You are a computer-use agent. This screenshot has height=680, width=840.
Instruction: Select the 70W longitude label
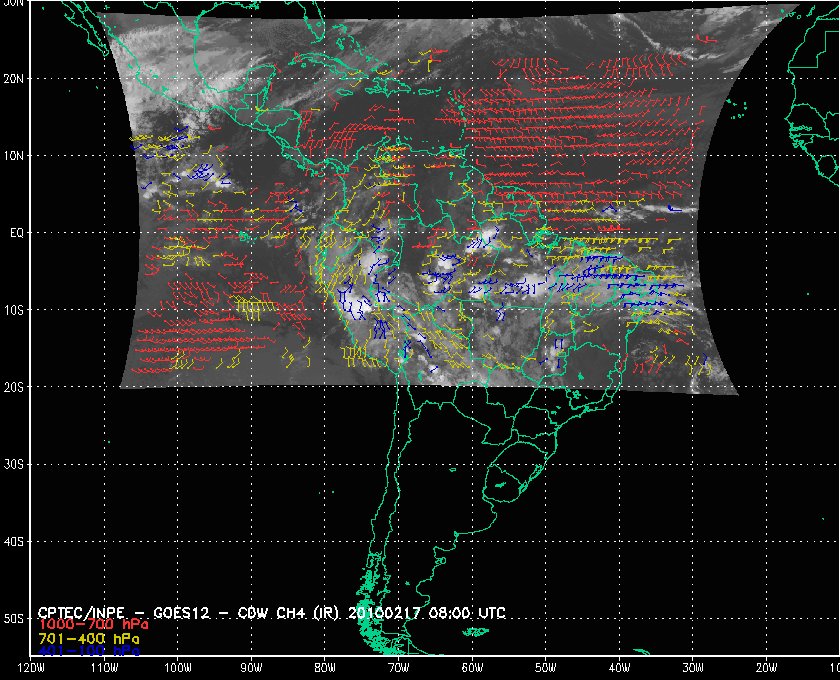399,668
